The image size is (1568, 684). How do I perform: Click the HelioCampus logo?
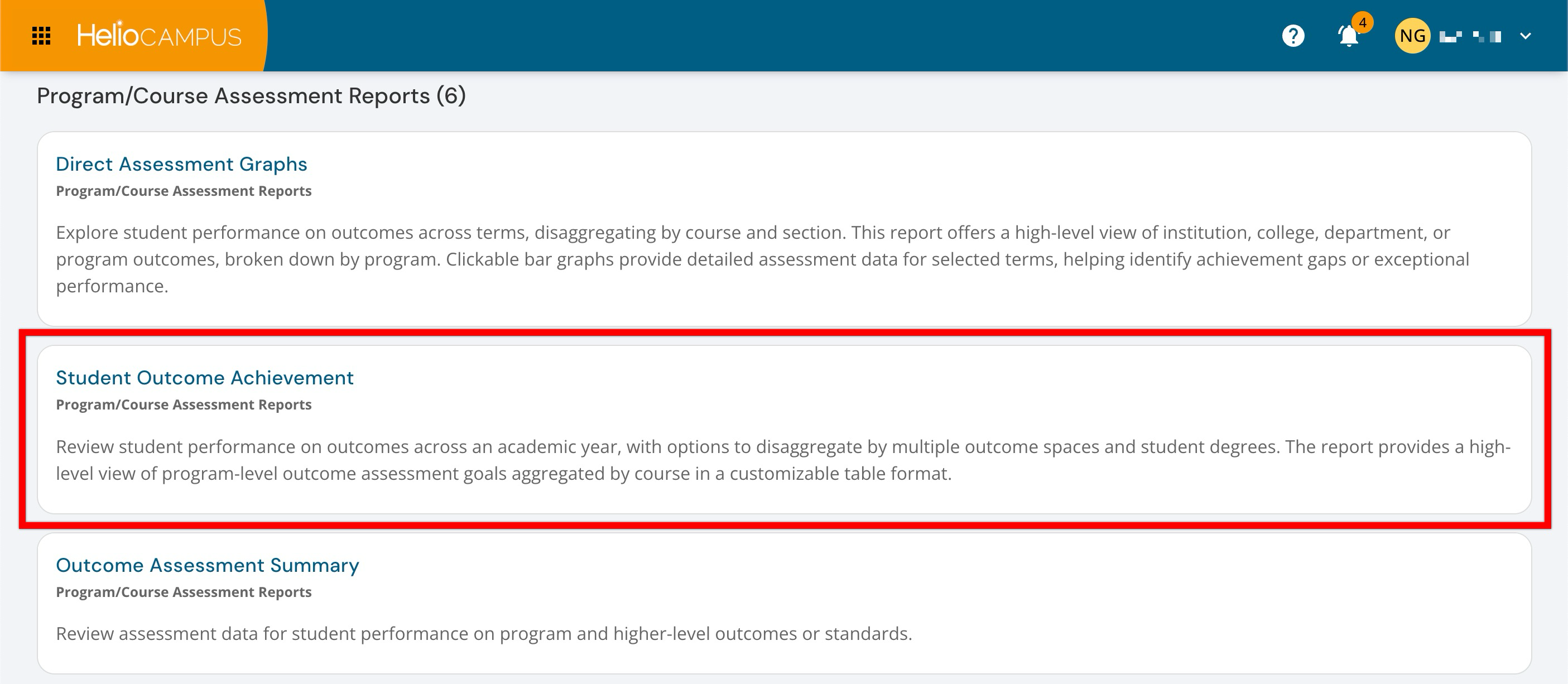159,36
